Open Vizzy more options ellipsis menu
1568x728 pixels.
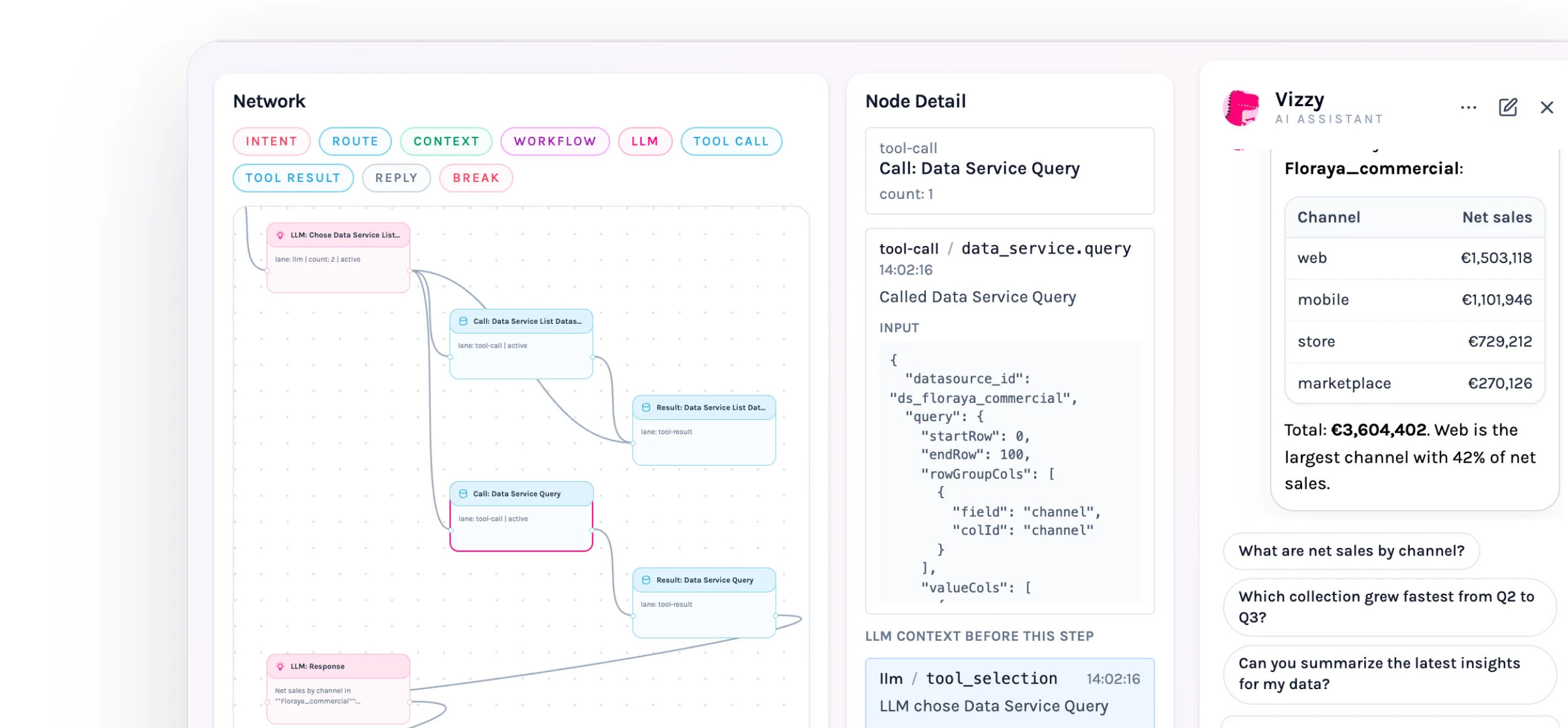[1468, 108]
